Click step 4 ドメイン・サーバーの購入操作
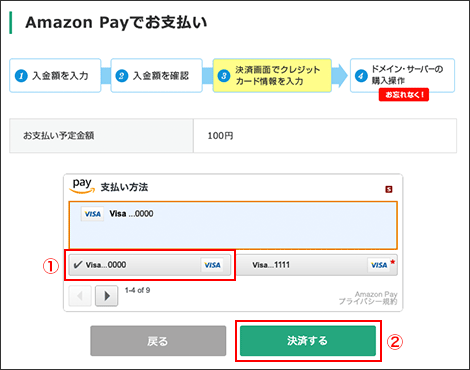This screenshot has width=470, height=370. [x=402, y=75]
